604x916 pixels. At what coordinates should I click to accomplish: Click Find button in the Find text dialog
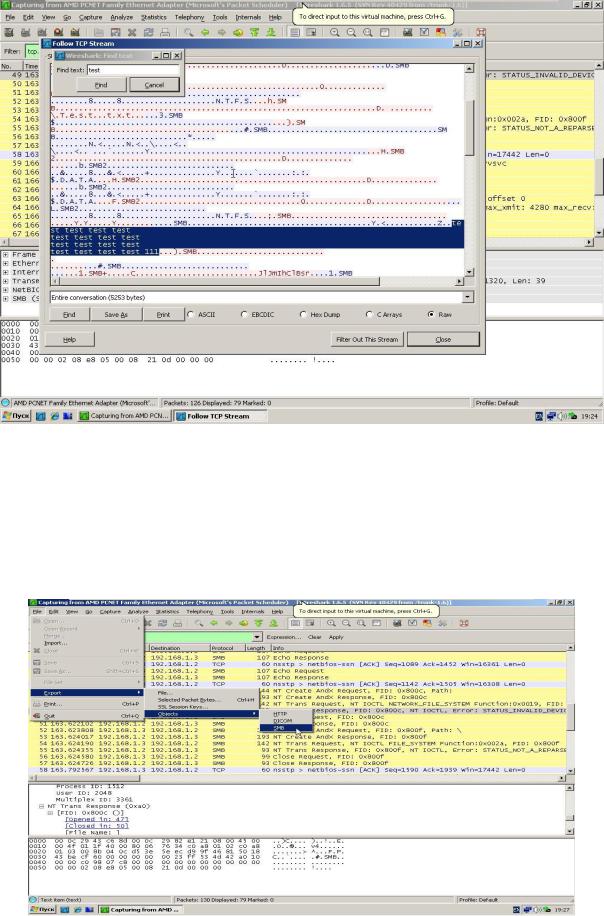(102, 85)
